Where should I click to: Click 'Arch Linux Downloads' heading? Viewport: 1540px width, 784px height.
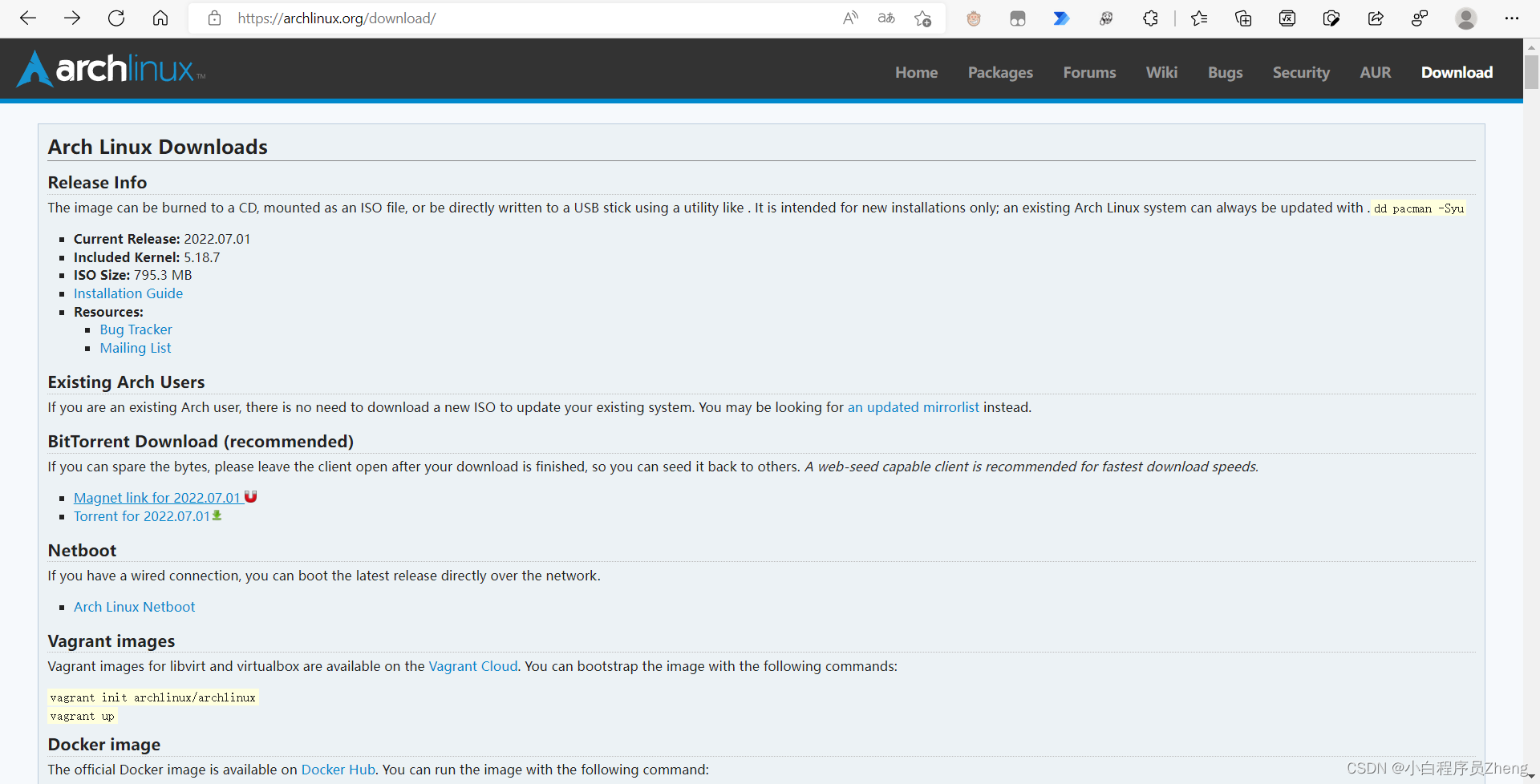pyautogui.click(x=158, y=147)
